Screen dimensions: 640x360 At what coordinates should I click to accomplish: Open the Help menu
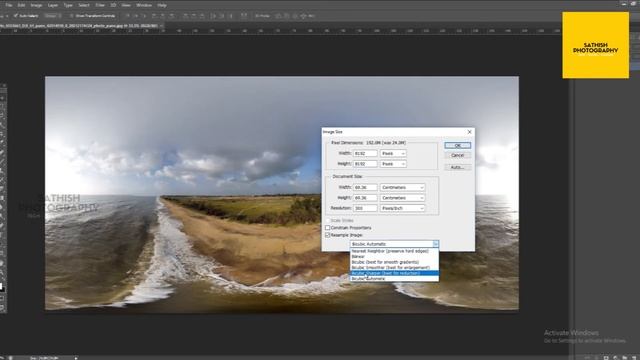tap(162, 5)
